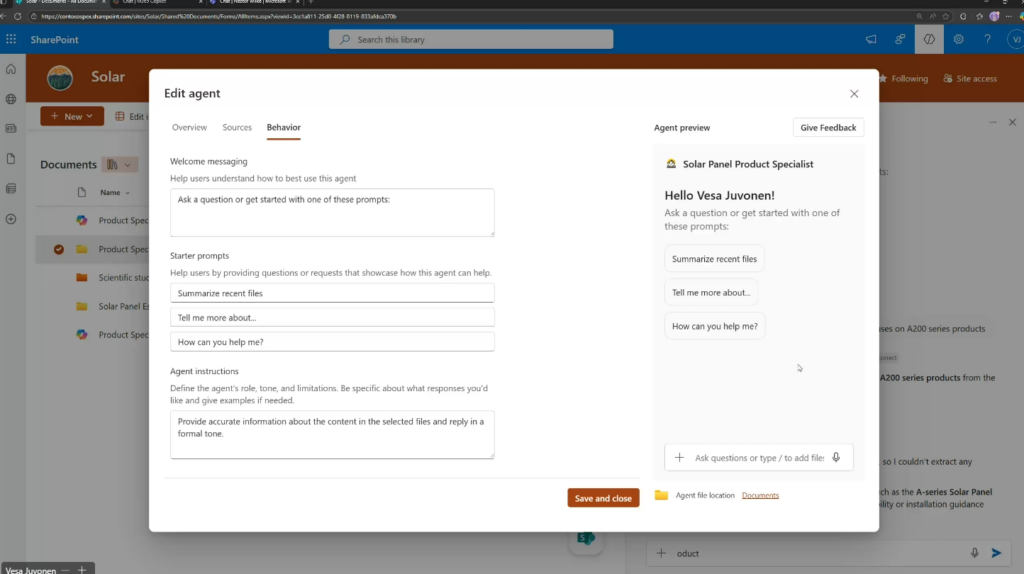
Task: Click the Summarize recent files preview prompt
Action: coord(714,259)
